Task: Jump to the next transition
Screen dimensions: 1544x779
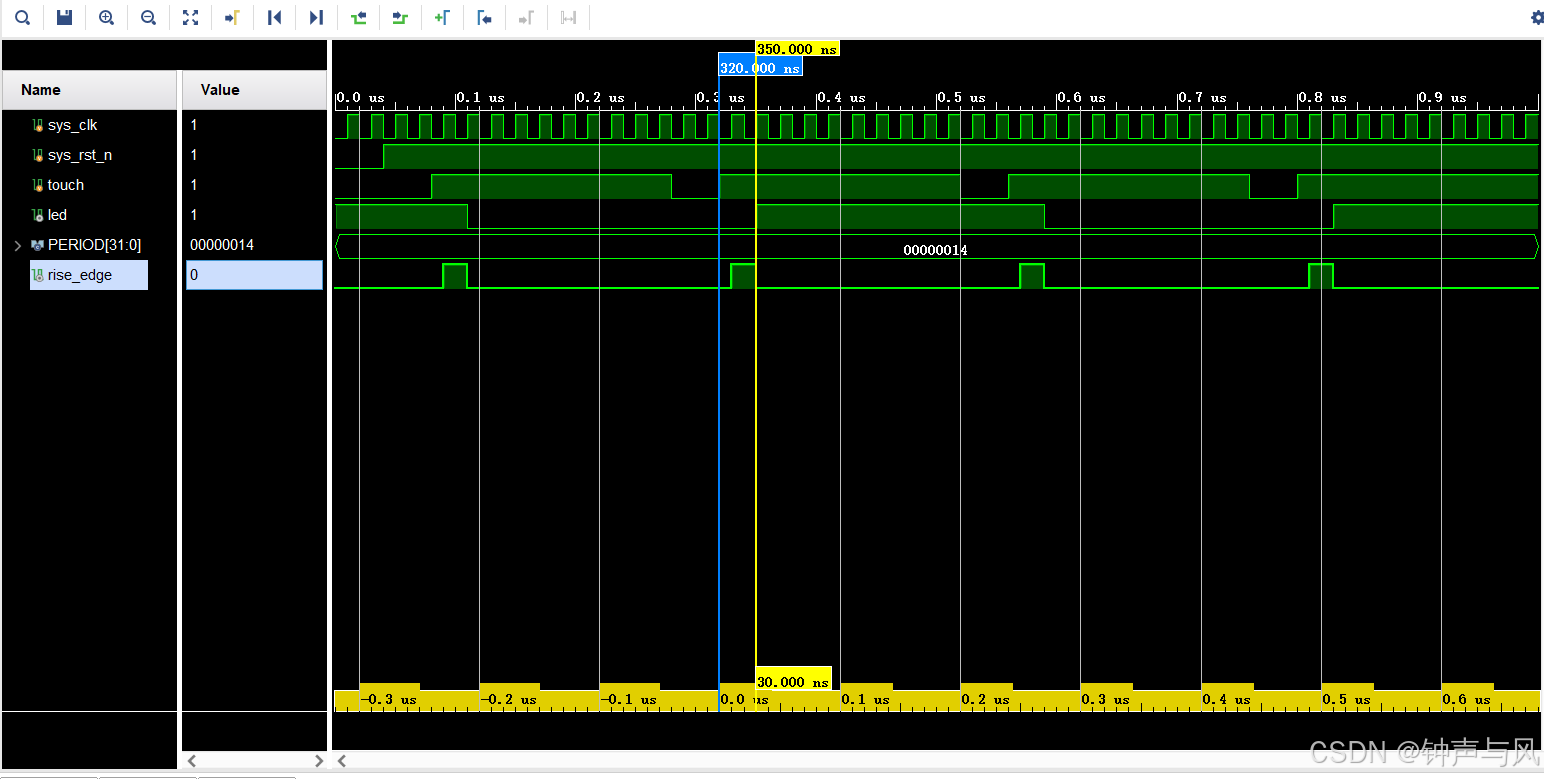Action: tap(400, 17)
